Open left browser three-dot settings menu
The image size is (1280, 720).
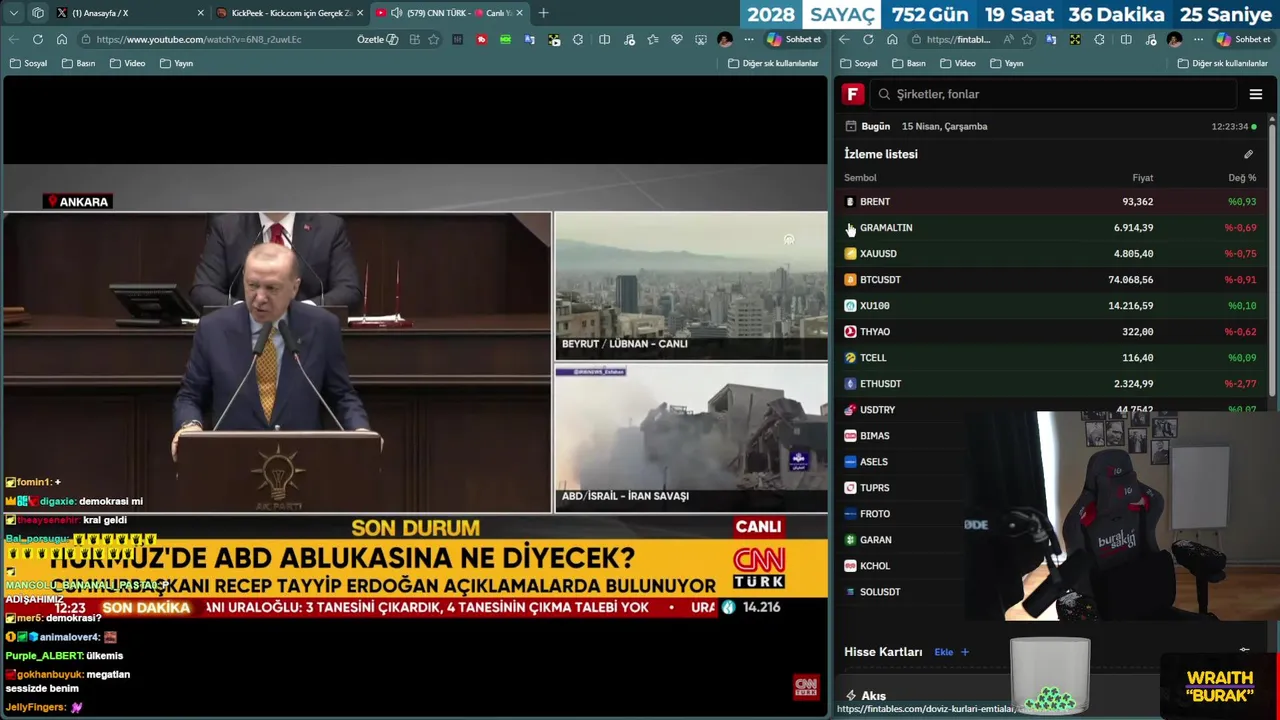coord(748,39)
